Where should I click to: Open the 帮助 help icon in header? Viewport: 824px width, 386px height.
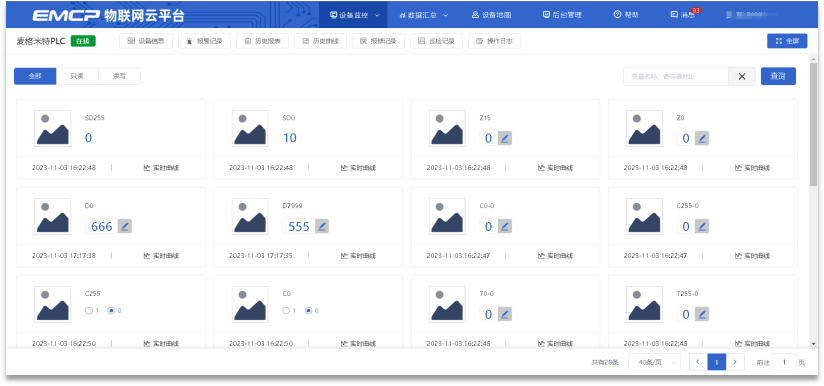[626, 15]
